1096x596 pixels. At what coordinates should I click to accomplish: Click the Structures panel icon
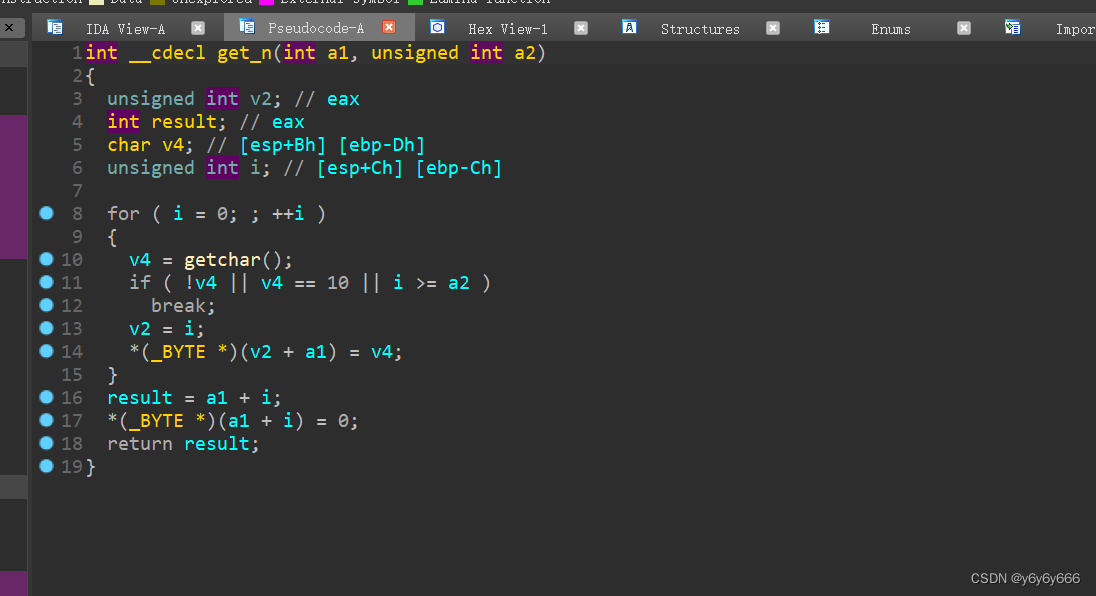629,27
